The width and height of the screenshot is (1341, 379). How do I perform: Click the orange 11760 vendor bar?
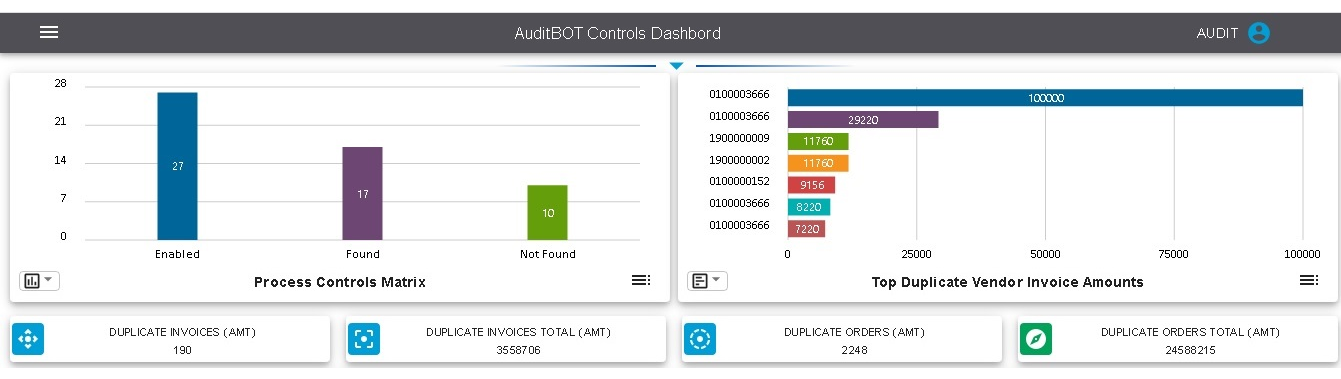point(818,163)
